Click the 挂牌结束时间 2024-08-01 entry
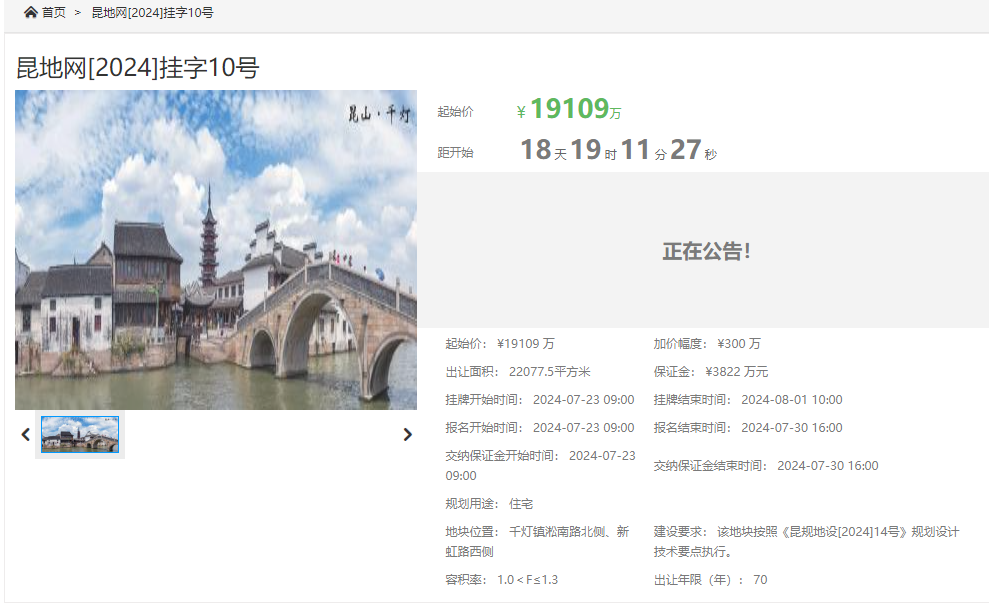This screenshot has width=989, height=603. [748, 399]
